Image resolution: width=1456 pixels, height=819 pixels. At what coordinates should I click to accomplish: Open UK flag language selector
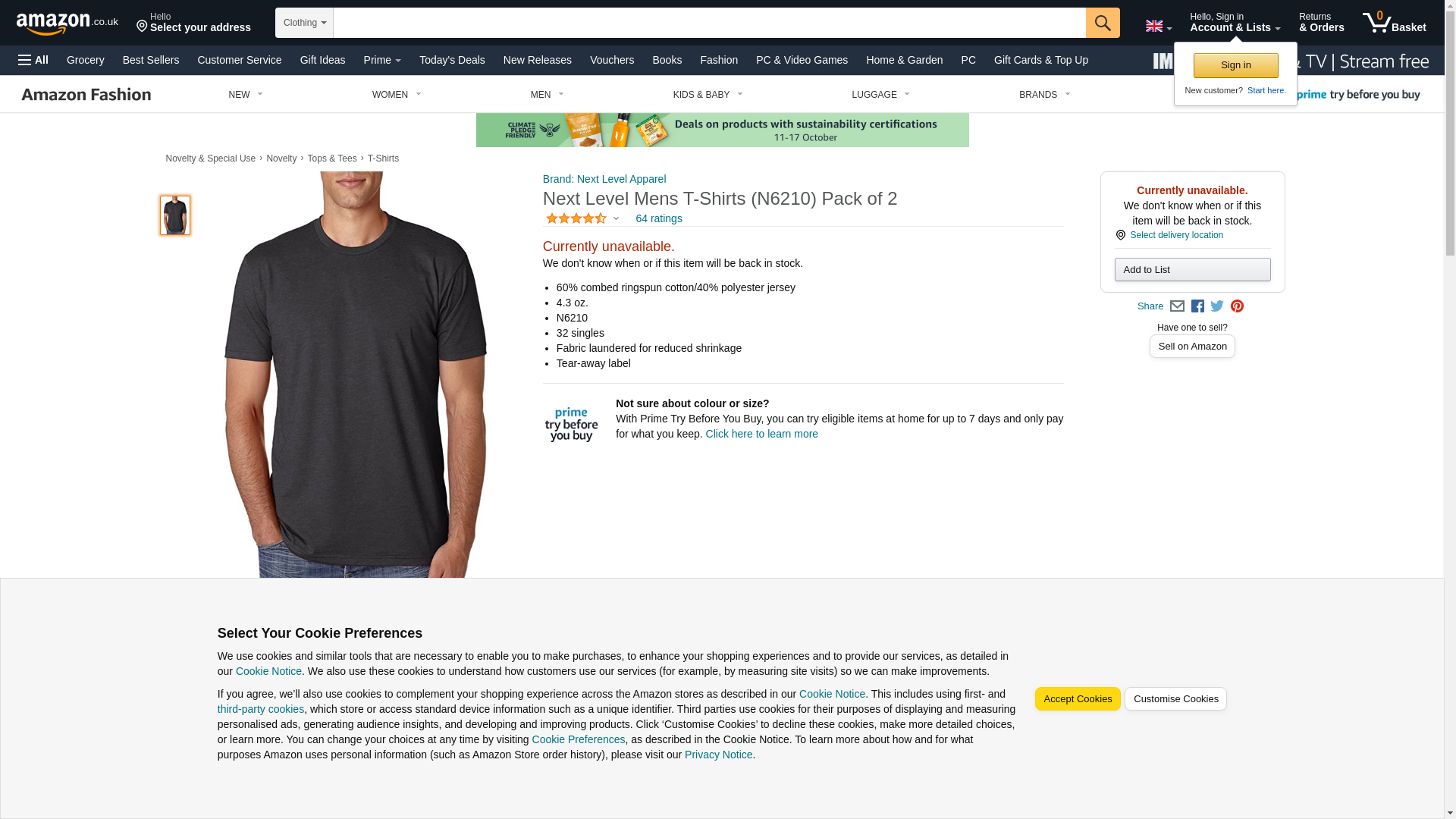(1159, 27)
